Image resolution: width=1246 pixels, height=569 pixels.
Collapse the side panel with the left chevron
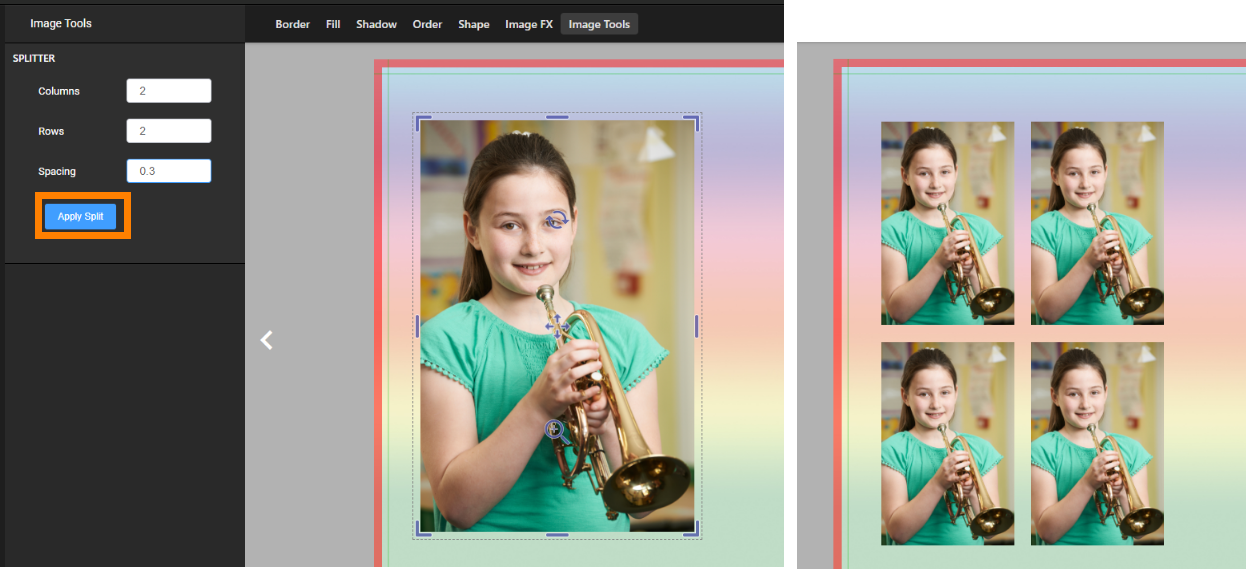point(266,340)
